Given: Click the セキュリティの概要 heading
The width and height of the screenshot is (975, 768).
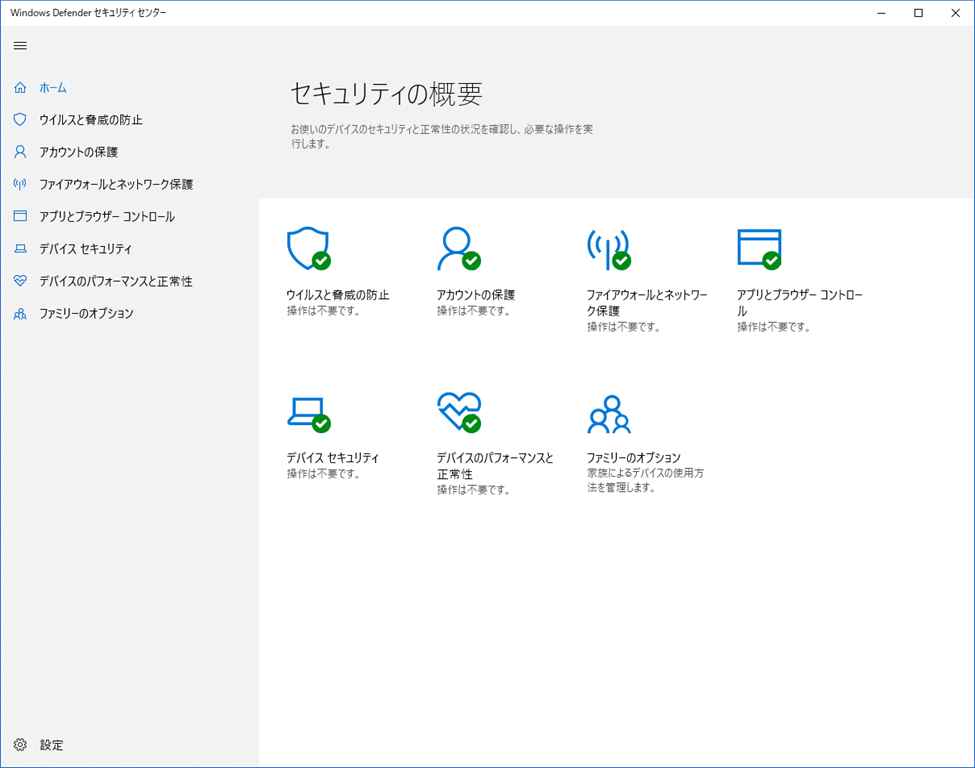Looking at the screenshot, I should tap(386, 94).
